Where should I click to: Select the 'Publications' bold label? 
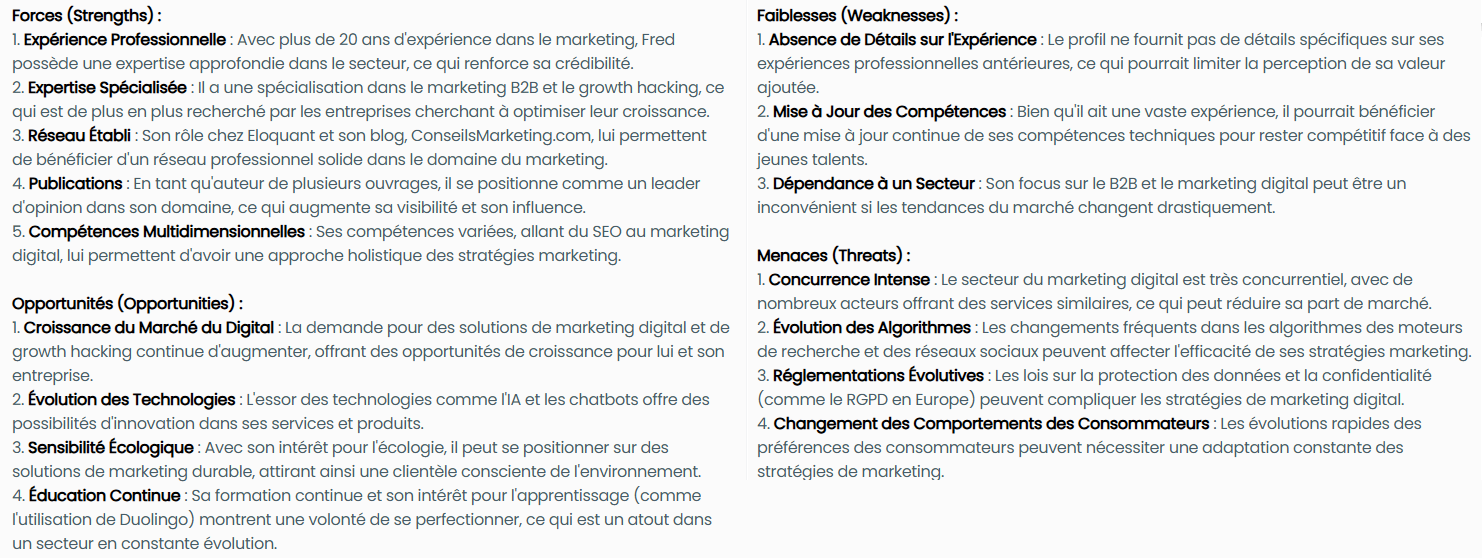point(75,184)
